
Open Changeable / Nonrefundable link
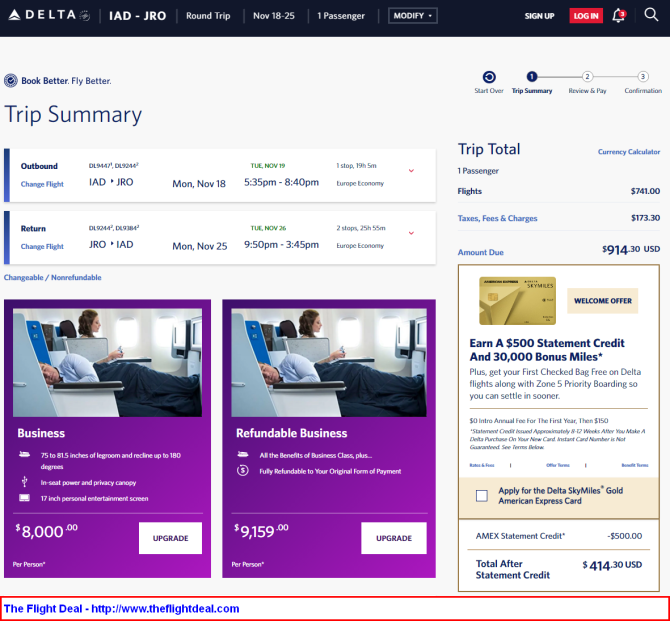point(53,277)
